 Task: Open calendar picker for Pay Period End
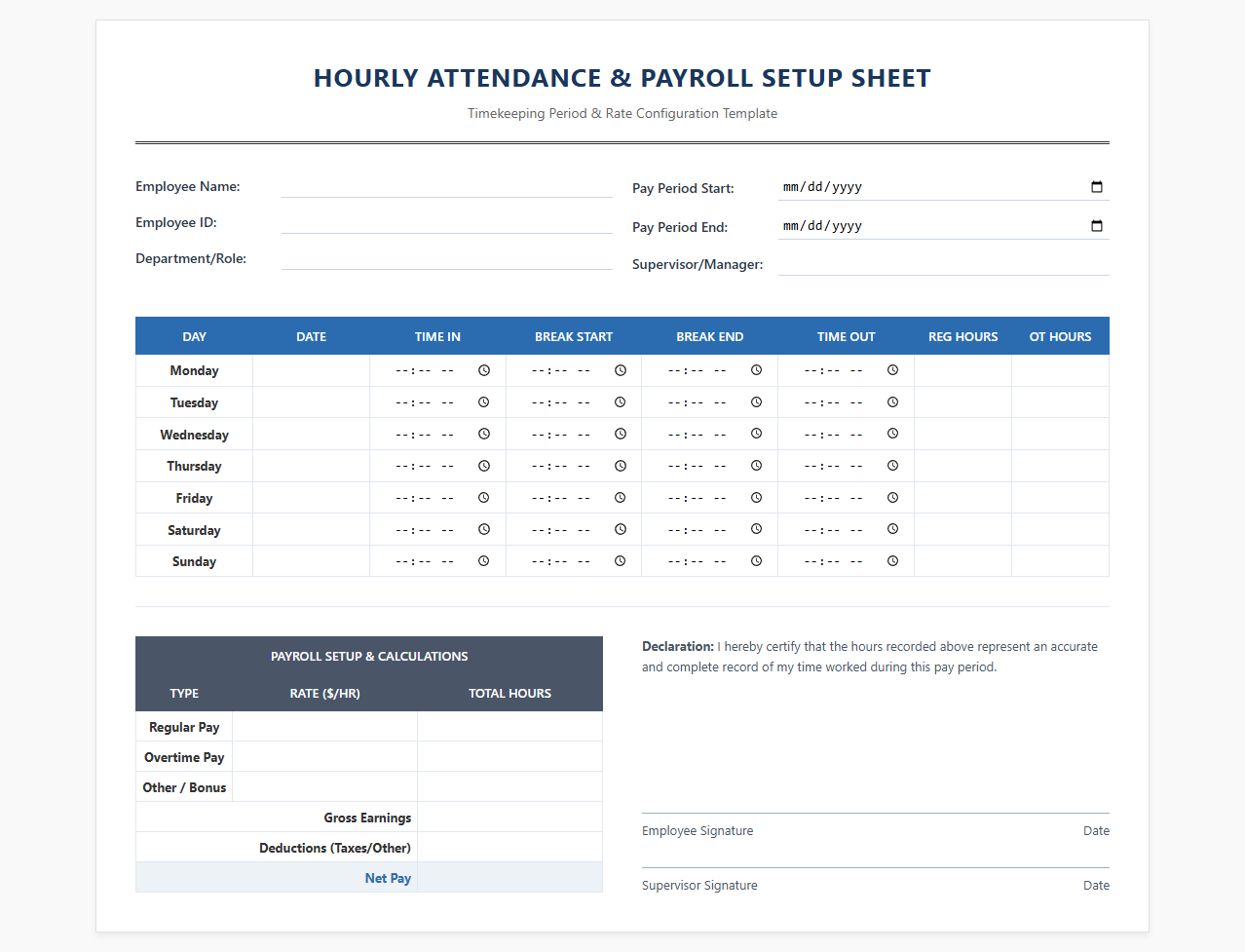[1097, 226]
